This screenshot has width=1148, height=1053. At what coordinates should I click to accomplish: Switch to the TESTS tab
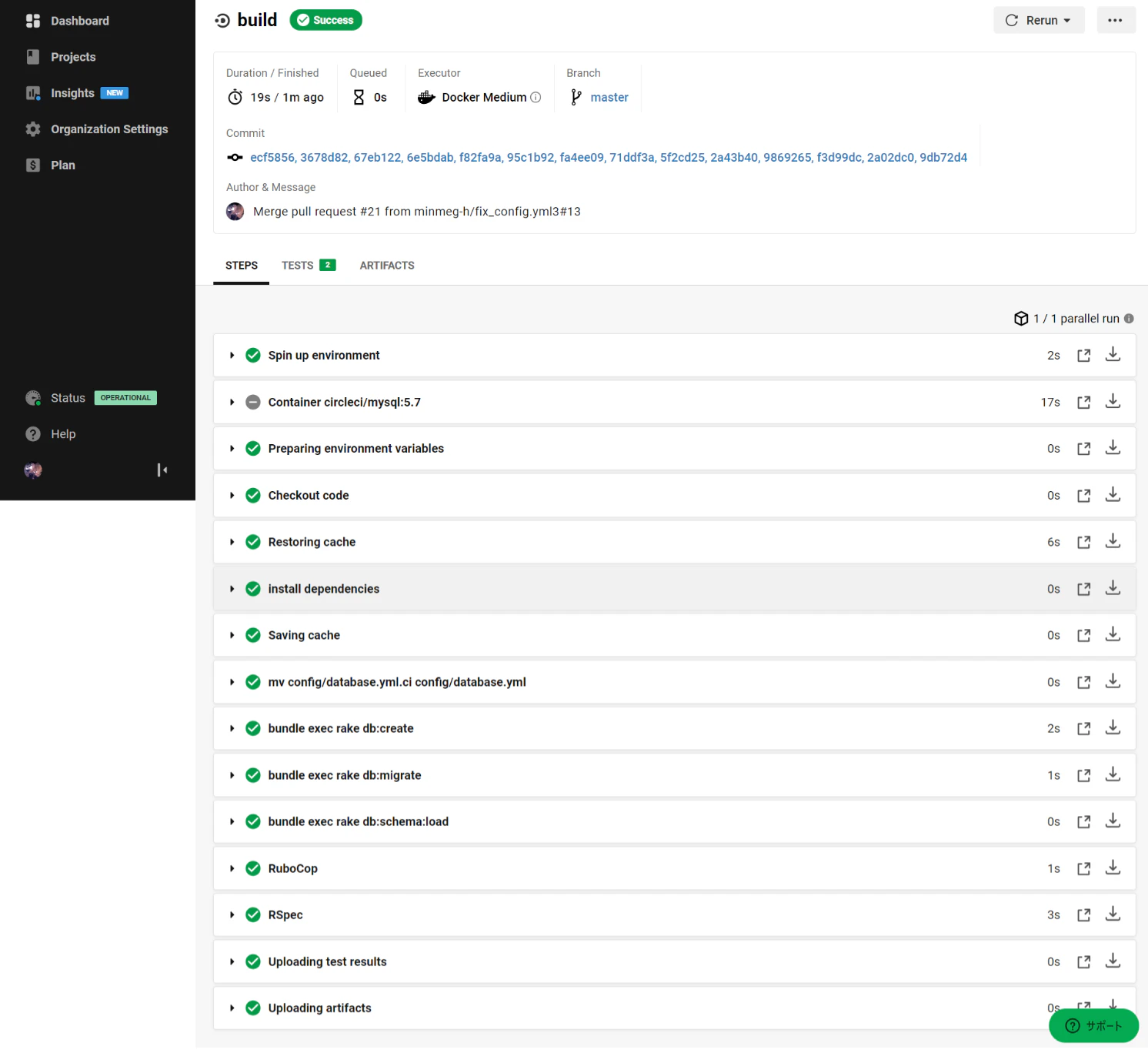coord(309,266)
